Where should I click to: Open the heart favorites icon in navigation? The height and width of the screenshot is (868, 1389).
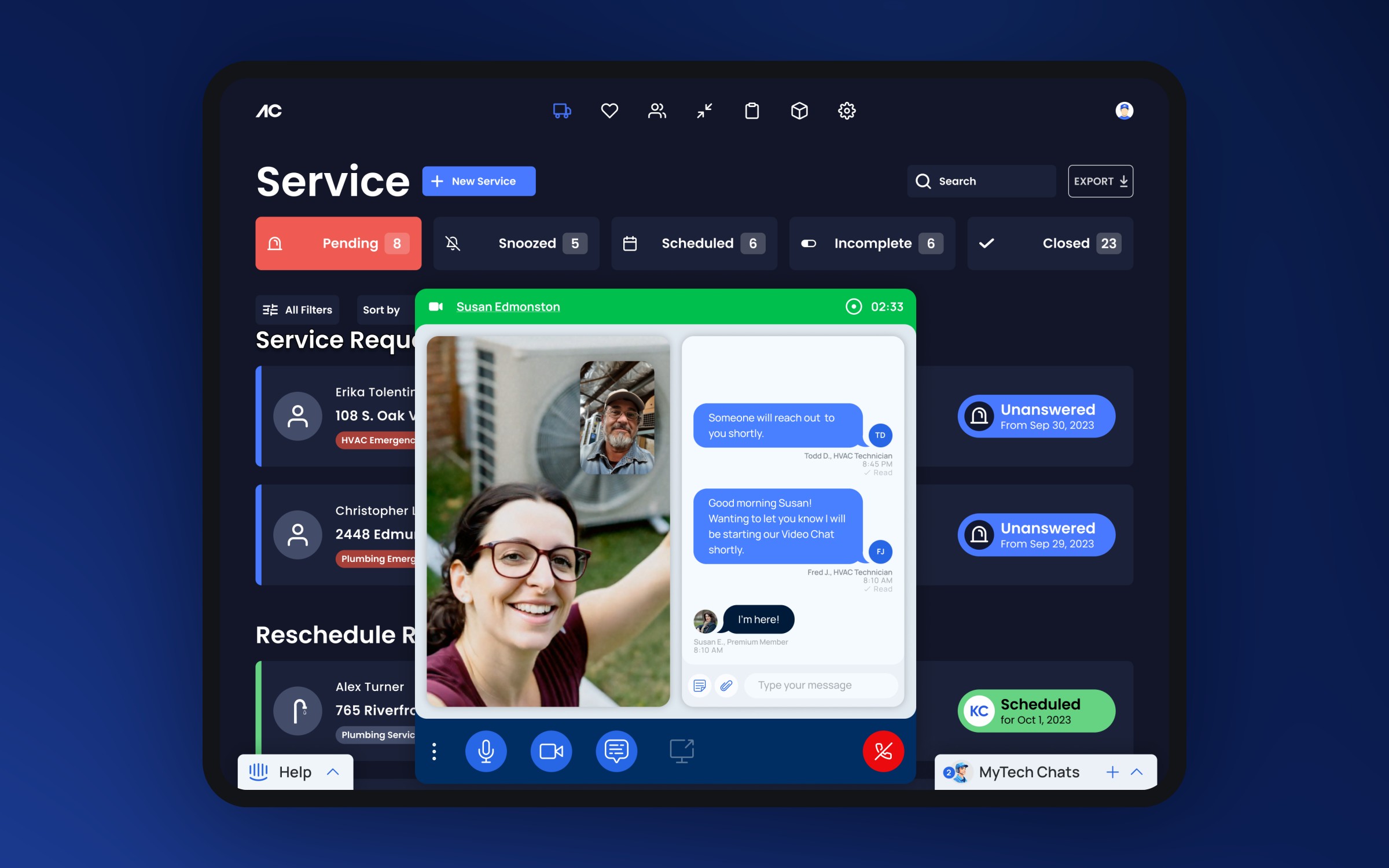tap(609, 111)
